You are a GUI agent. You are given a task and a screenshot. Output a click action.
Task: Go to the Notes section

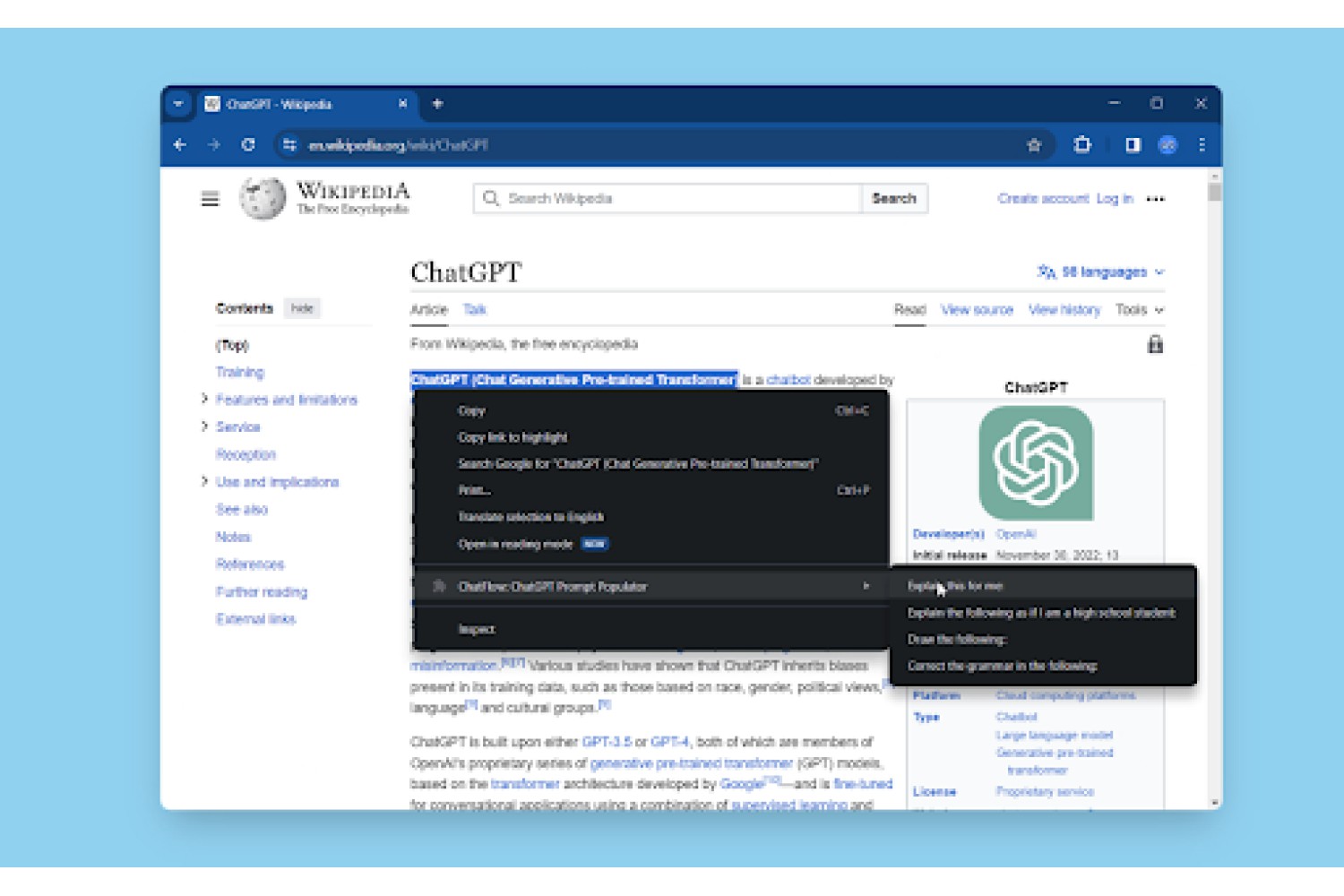(233, 537)
